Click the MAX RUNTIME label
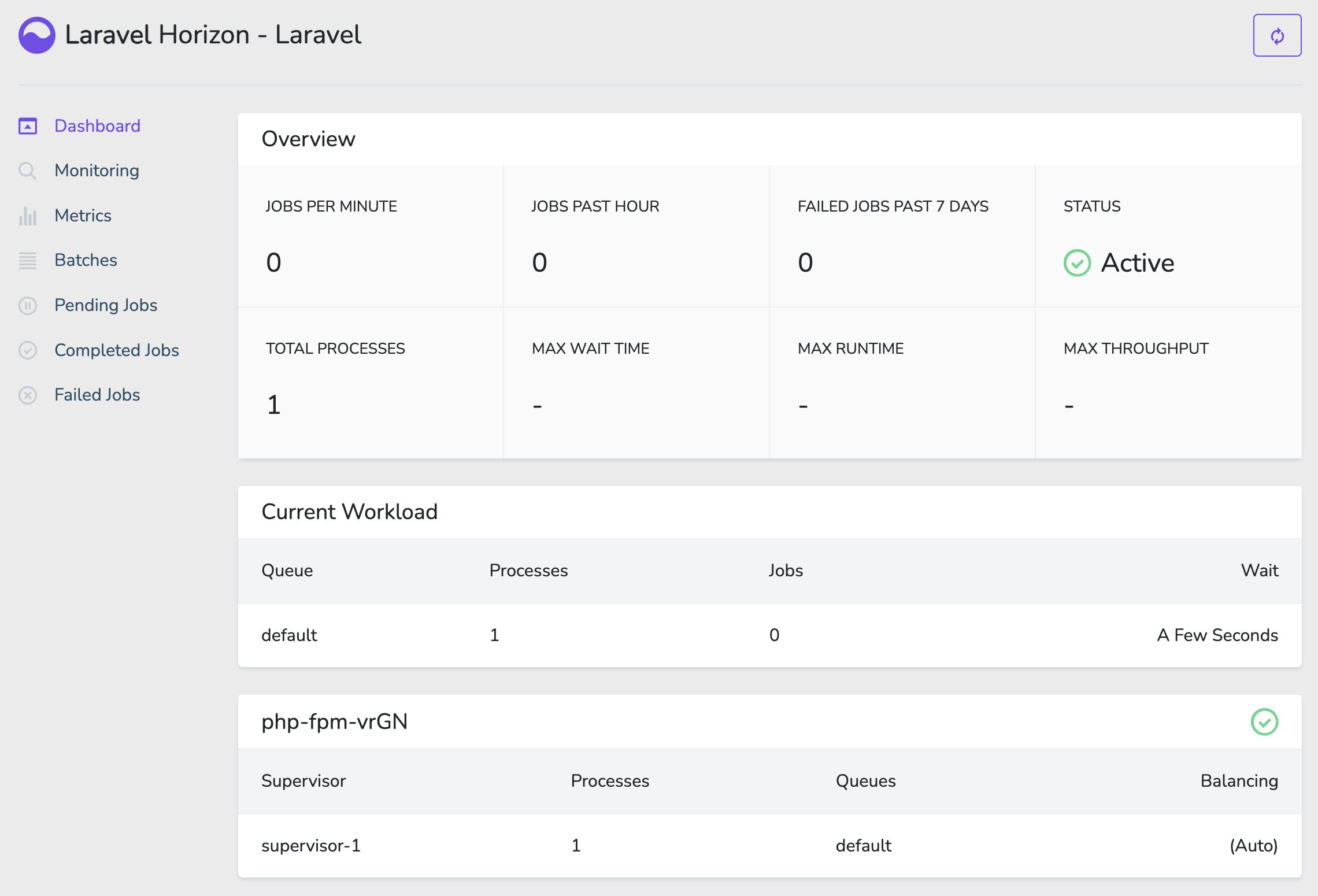 click(x=850, y=349)
